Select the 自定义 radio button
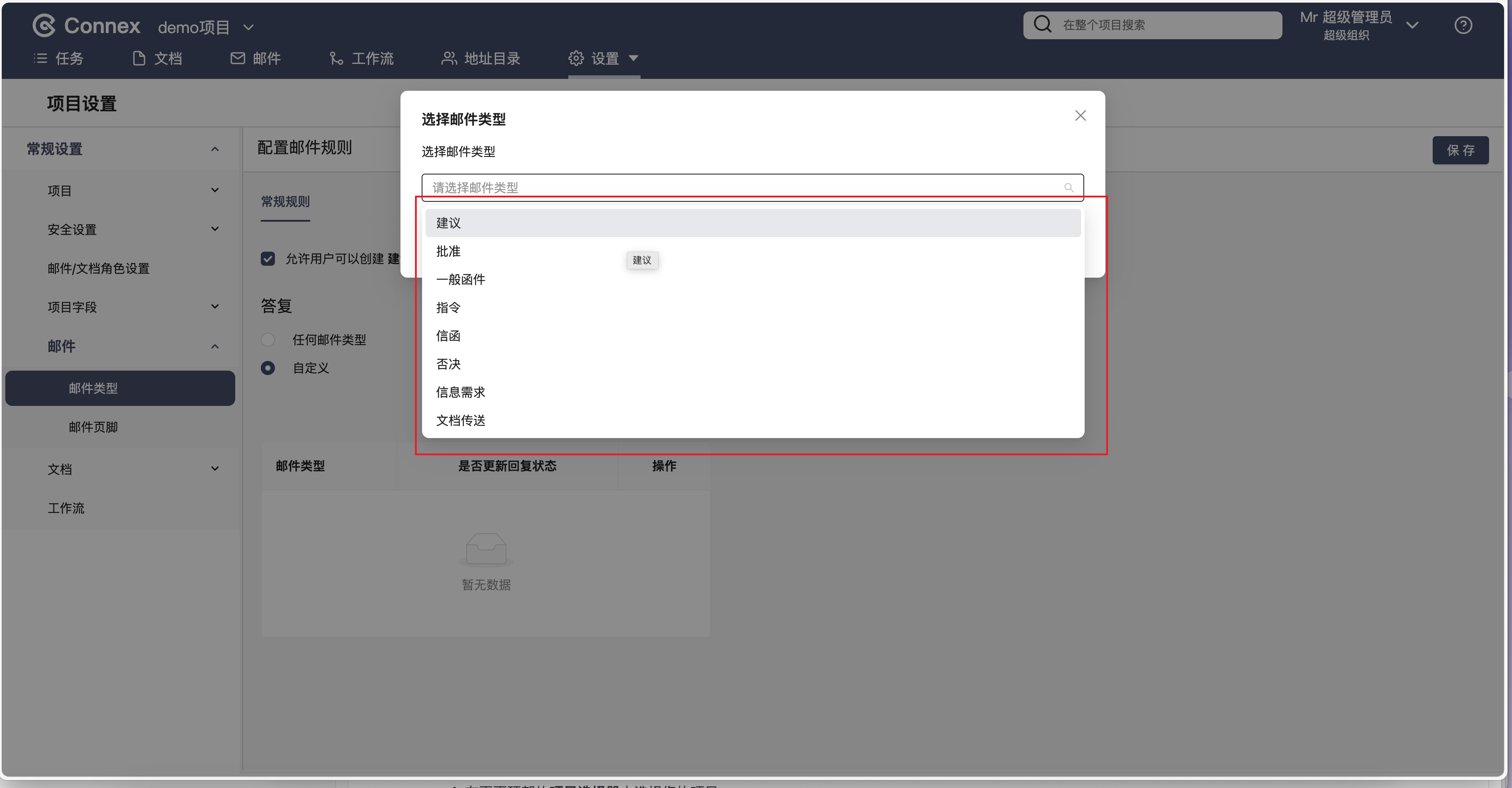The height and width of the screenshot is (788, 1512). point(268,368)
